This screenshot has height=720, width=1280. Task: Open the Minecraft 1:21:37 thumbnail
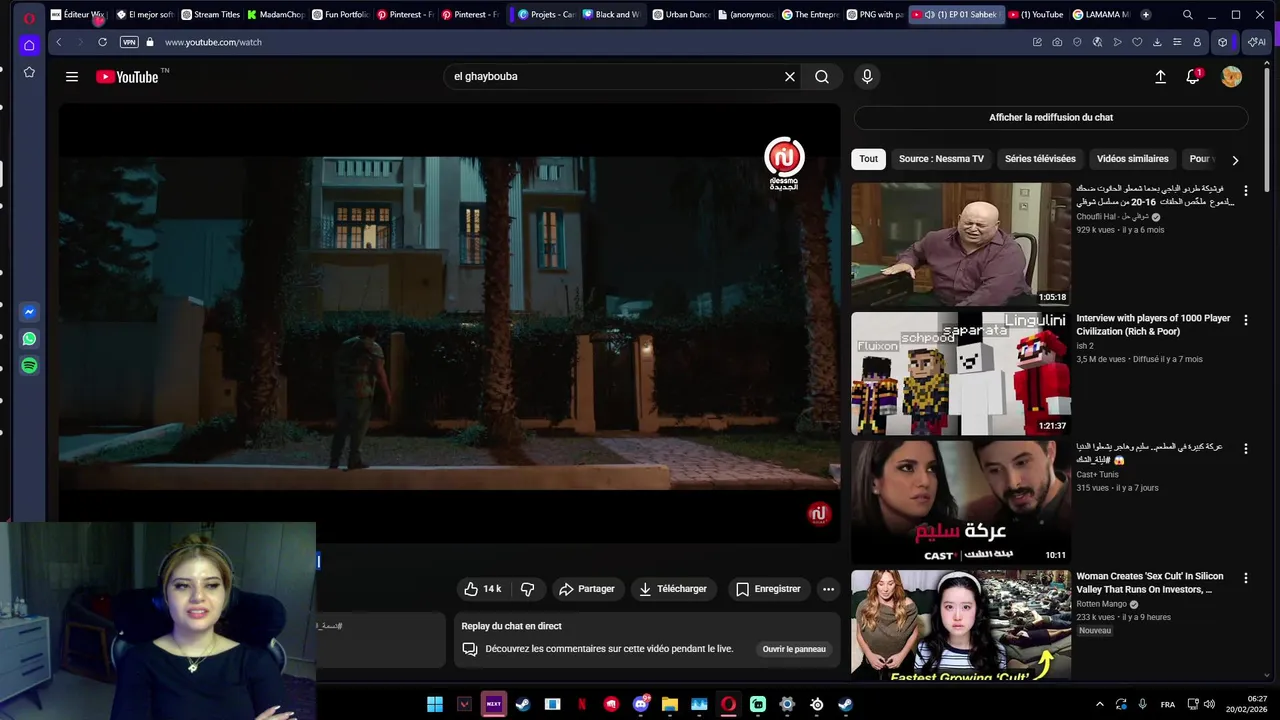tap(961, 373)
